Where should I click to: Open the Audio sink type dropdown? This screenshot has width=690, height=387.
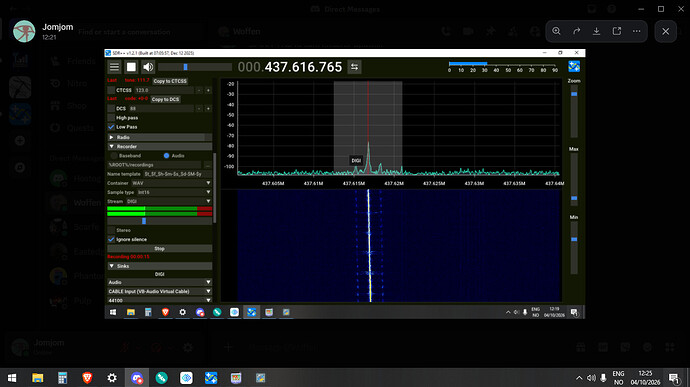pyautogui.click(x=159, y=282)
